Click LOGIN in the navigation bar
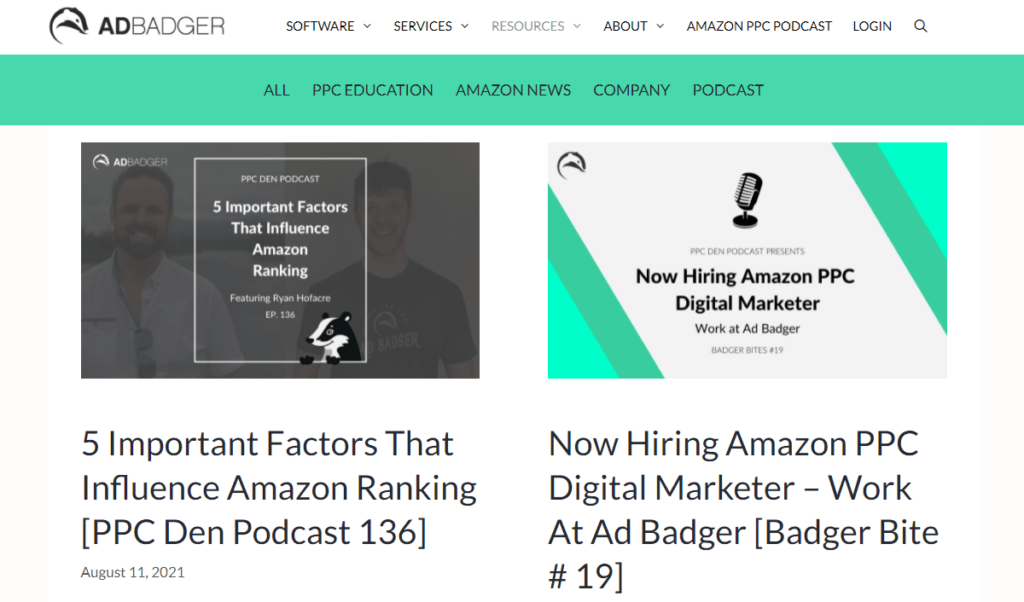1024x602 pixels. click(872, 26)
